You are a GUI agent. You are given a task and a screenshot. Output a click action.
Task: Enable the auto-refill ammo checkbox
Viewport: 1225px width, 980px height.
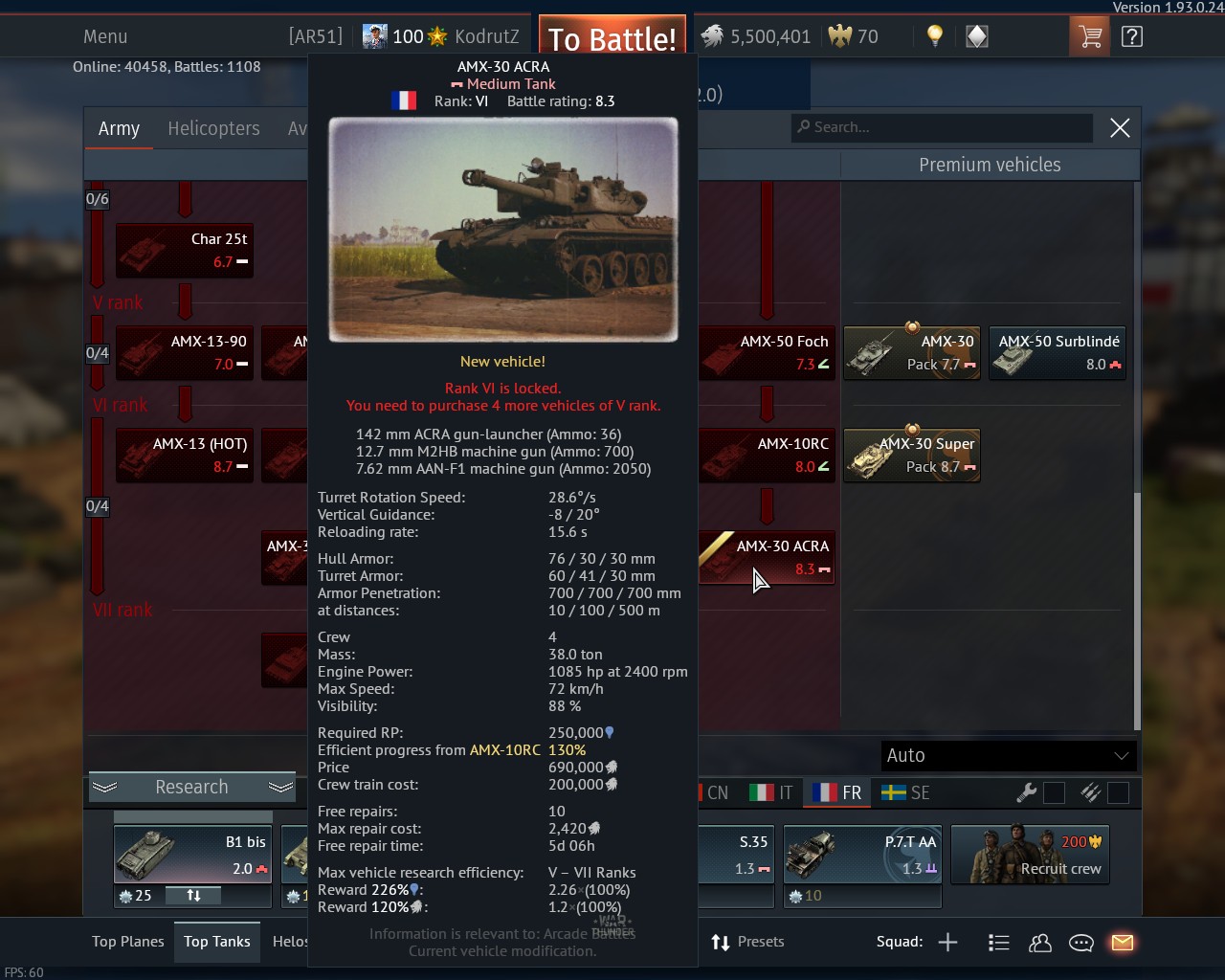tap(1118, 792)
